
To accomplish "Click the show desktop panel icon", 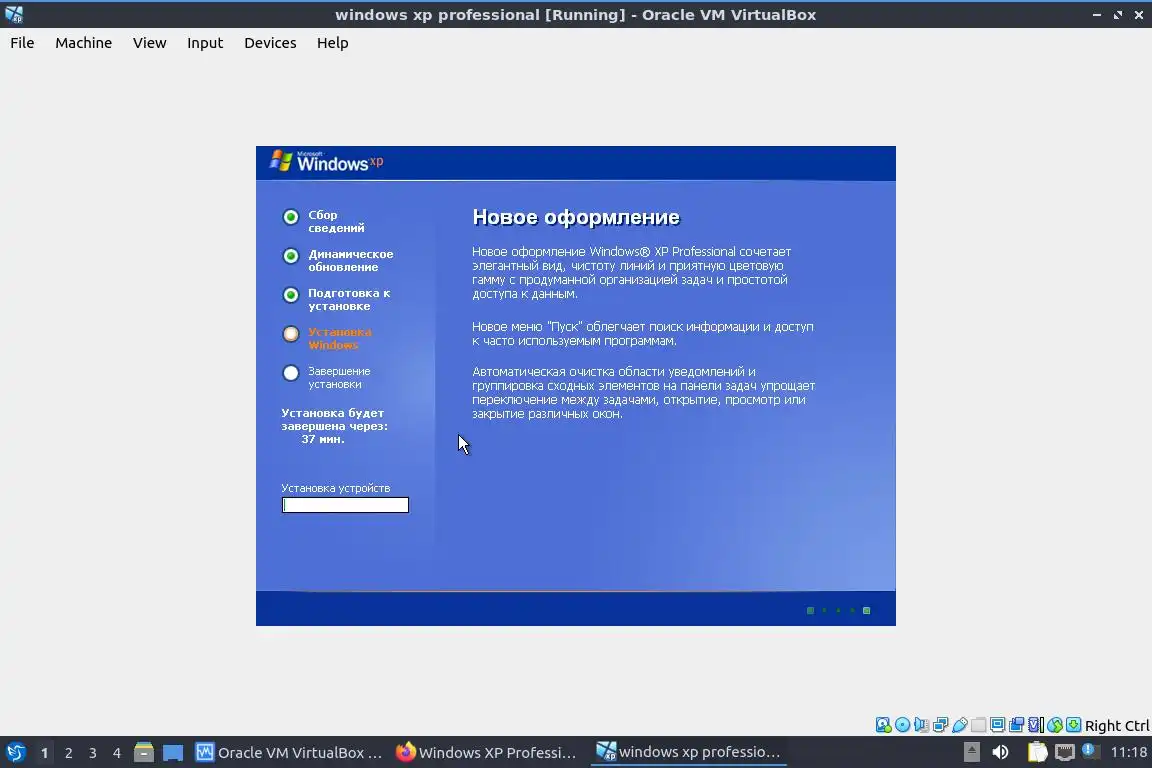I will tap(173, 753).
